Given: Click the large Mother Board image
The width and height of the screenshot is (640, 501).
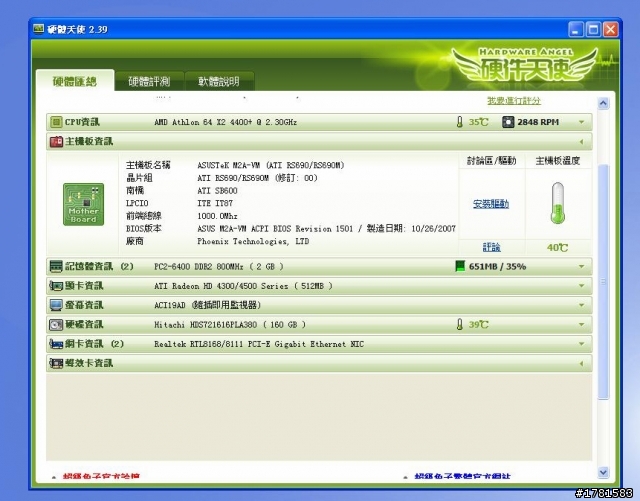Looking at the screenshot, I should point(83,204).
